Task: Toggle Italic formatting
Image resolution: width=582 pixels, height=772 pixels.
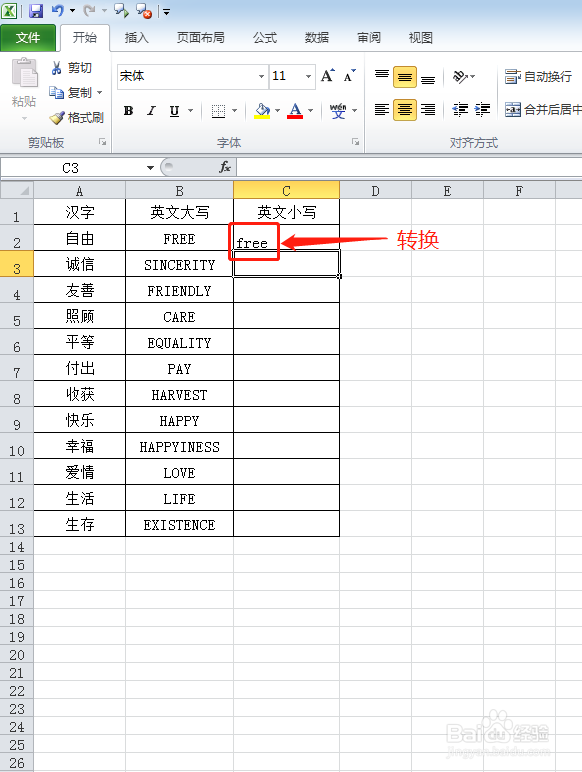Action: coord(151,111)
